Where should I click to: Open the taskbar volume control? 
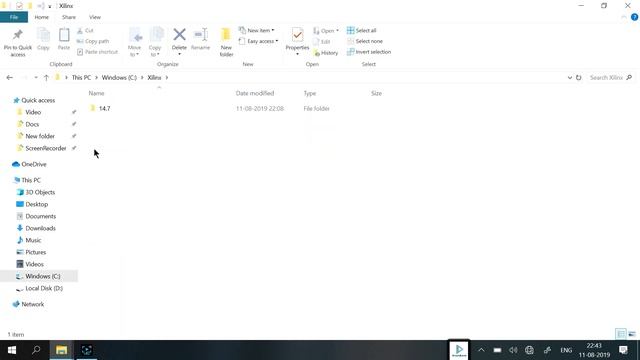click(513, 350)
